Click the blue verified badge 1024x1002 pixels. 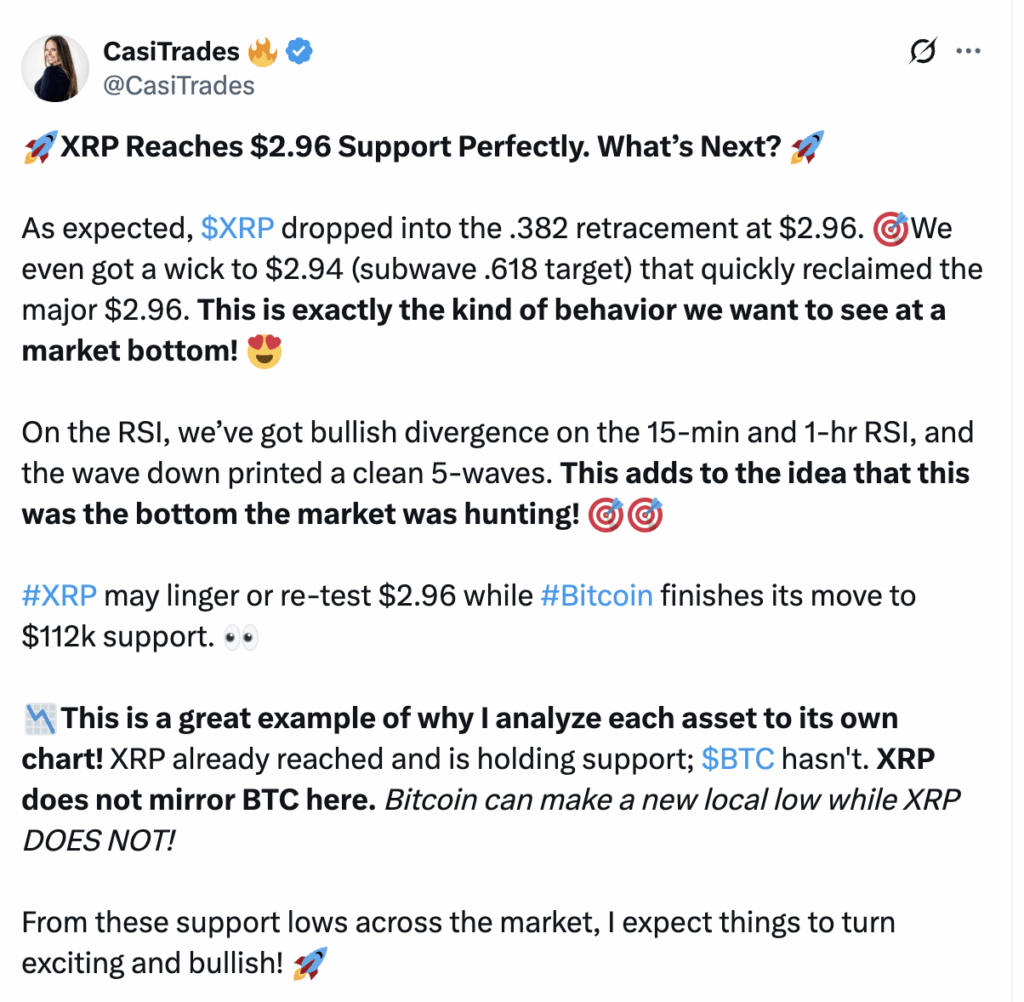click(299, 51)
